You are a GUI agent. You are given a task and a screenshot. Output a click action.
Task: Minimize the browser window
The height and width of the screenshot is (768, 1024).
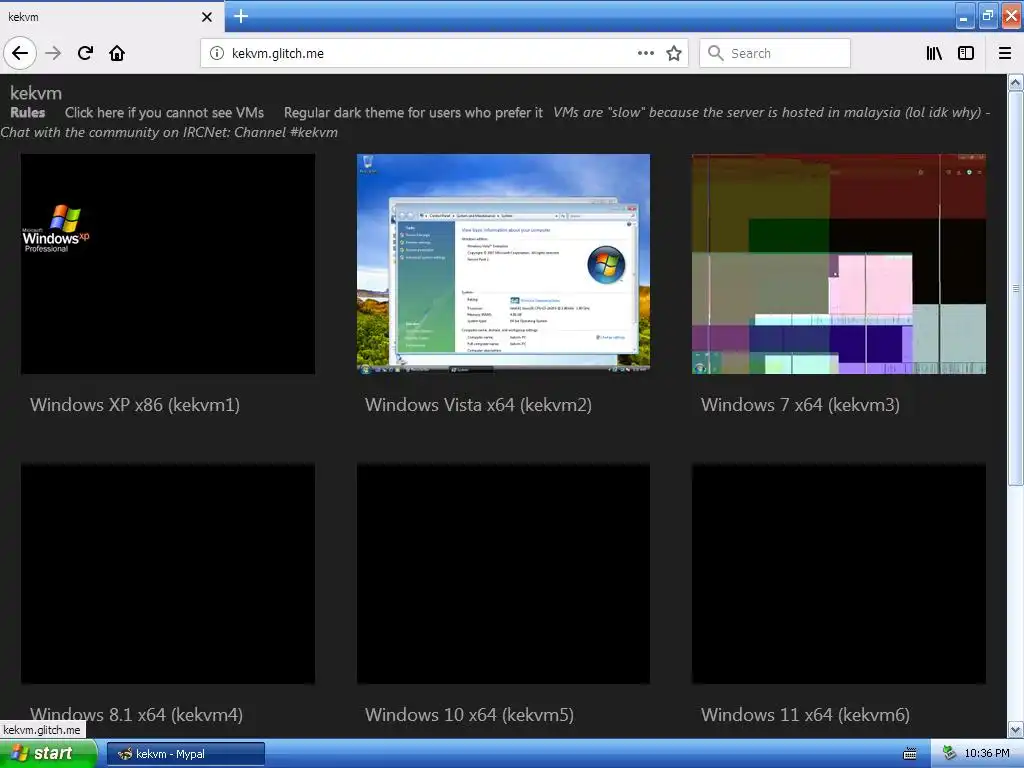pos(964,16)
